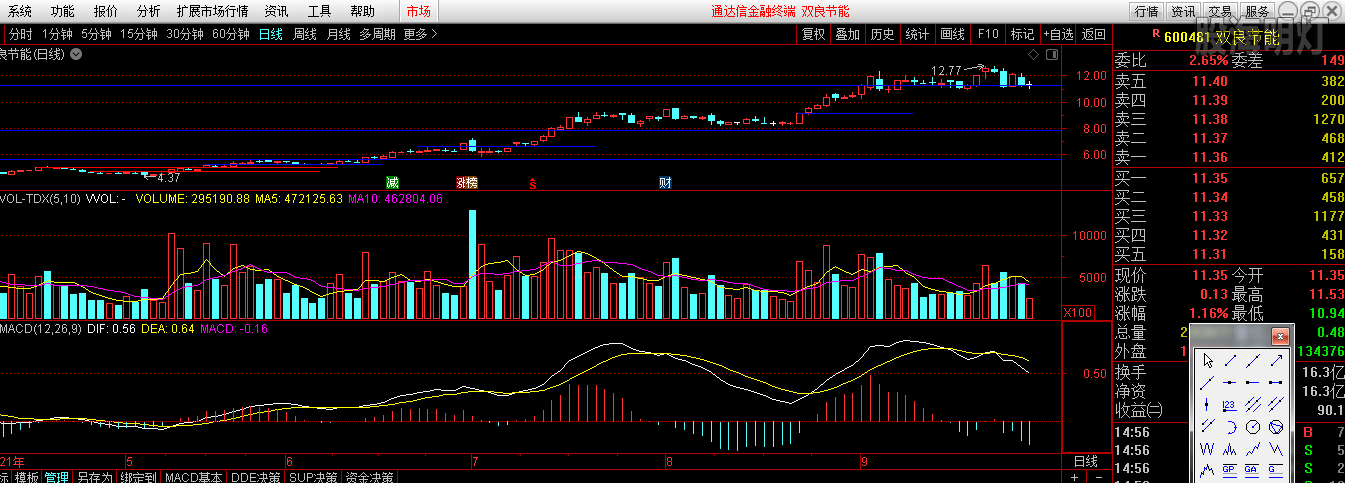
Task: Click the 另存为 save-as tab
Action: 95,477
